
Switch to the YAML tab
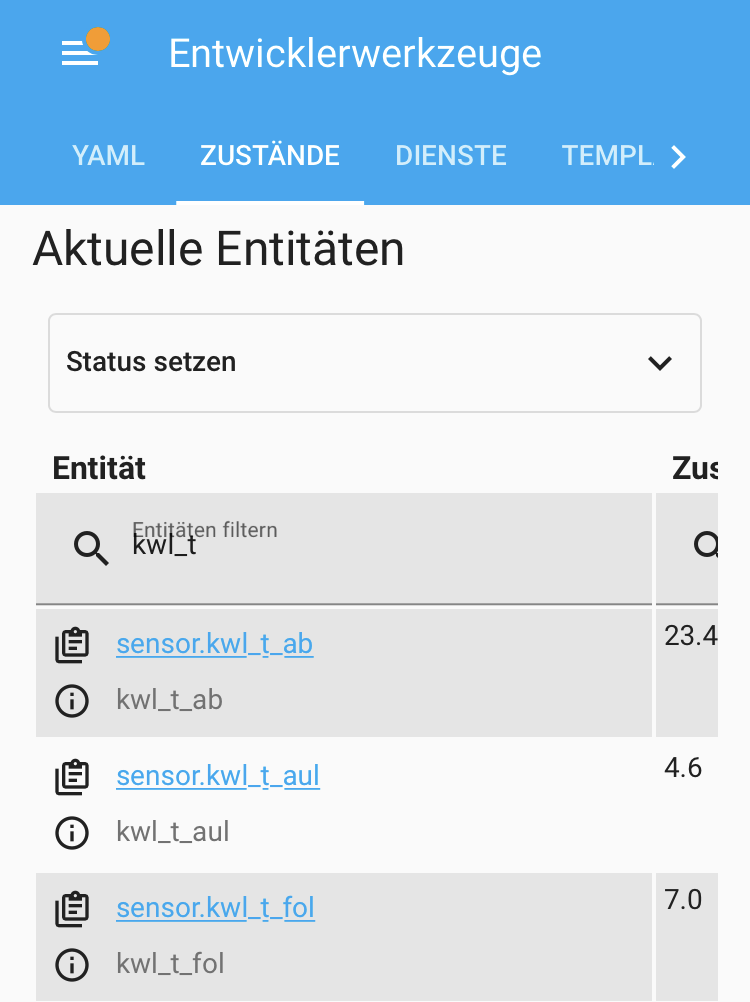109,155
